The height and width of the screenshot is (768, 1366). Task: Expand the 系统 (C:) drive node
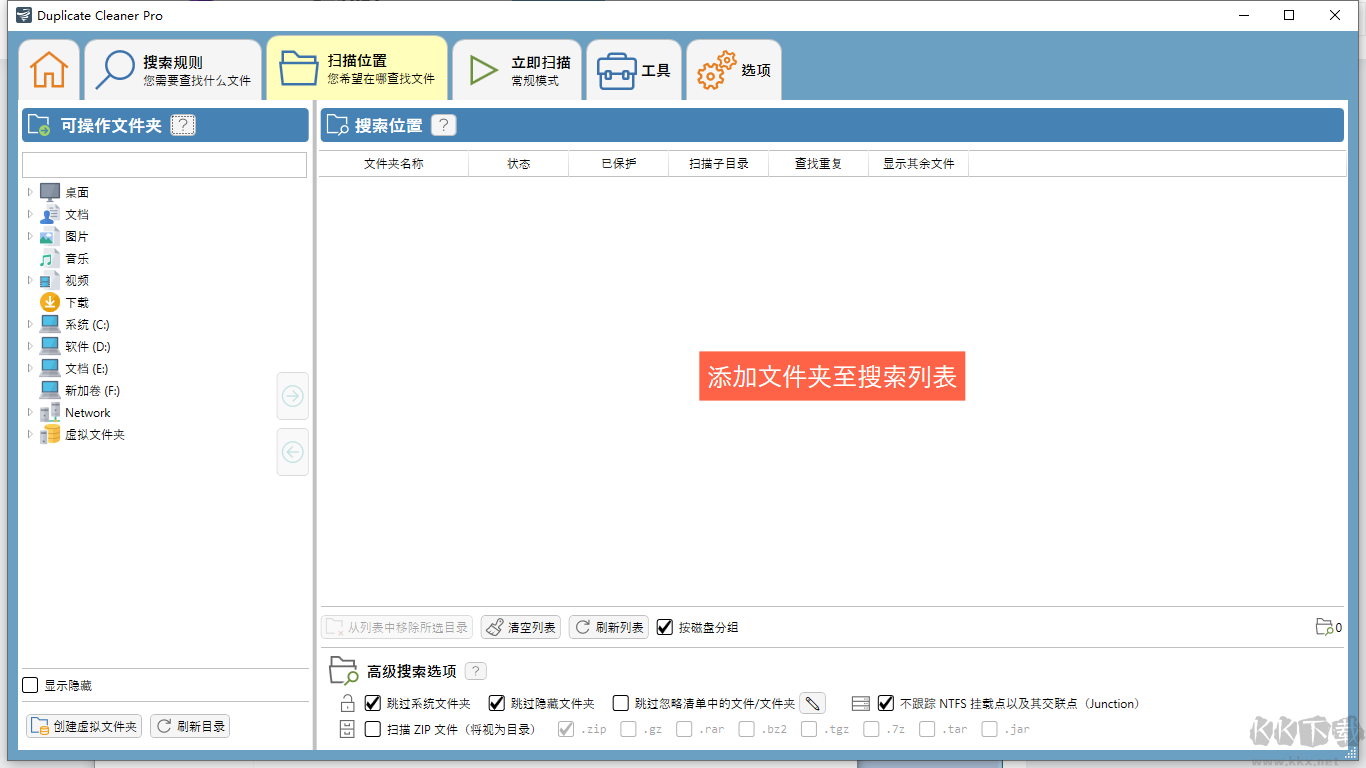pyautogui.click(x=30, y=323)
